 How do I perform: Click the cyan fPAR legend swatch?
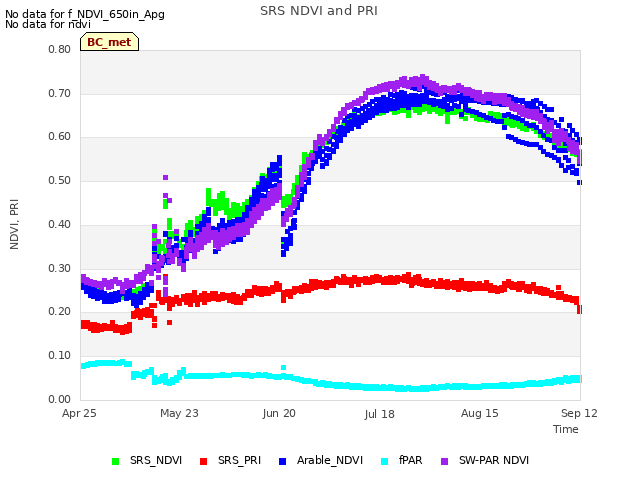tap(384, 461)
